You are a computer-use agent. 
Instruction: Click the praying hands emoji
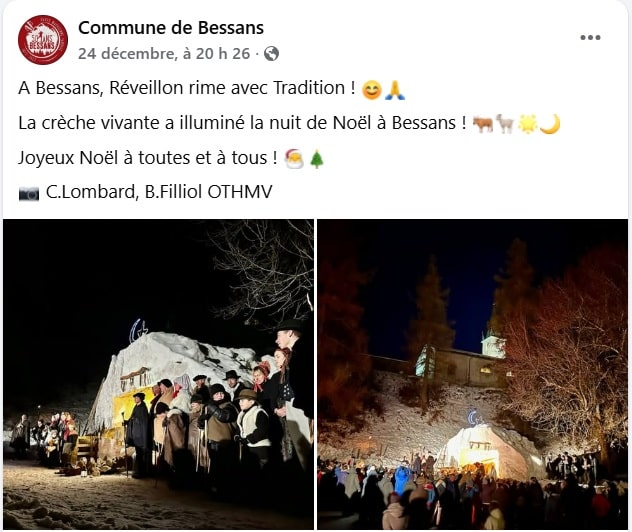tap(395, 90)
